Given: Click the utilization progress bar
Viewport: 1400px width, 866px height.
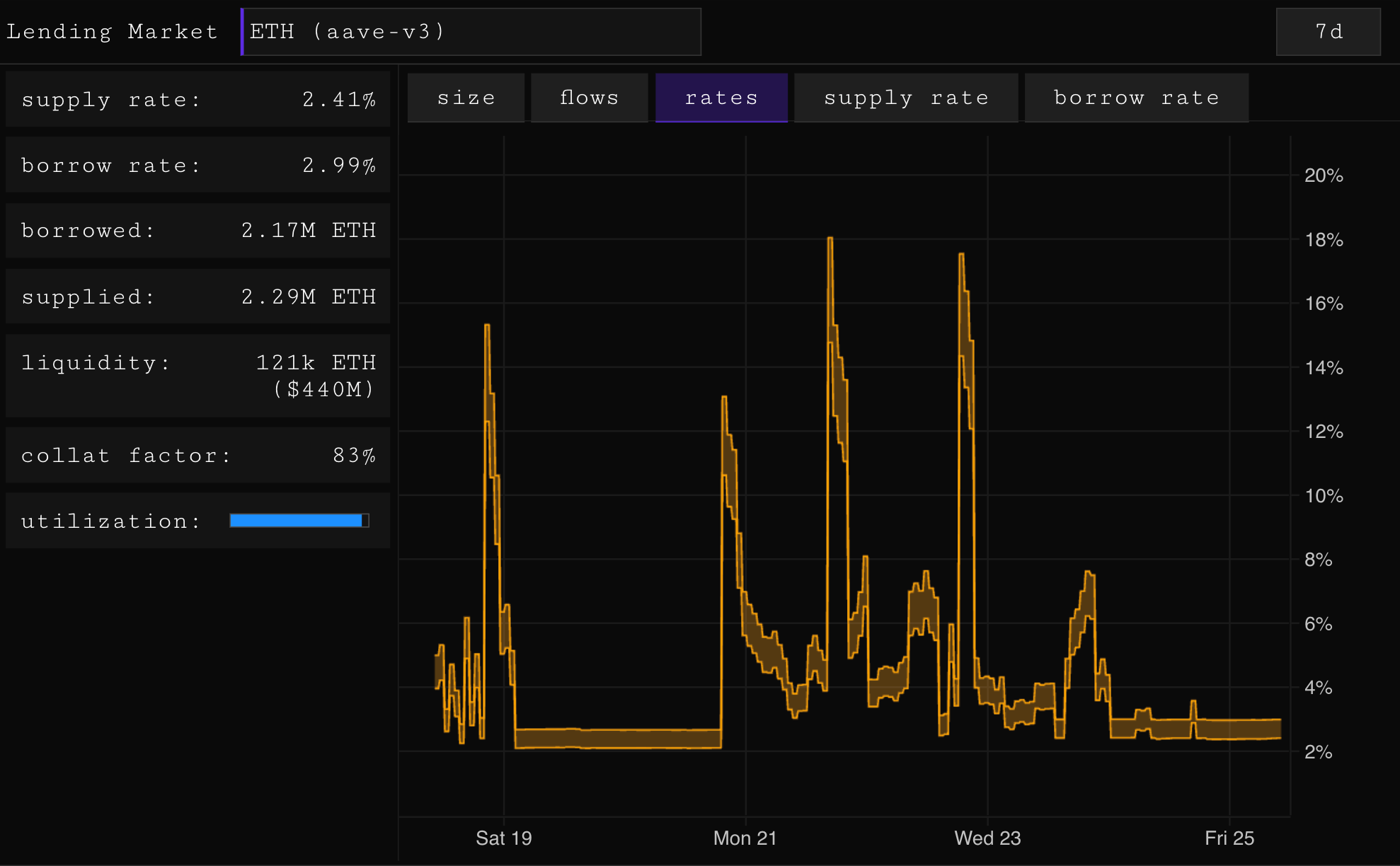Looking at the screenshot, I should point(299,521).
